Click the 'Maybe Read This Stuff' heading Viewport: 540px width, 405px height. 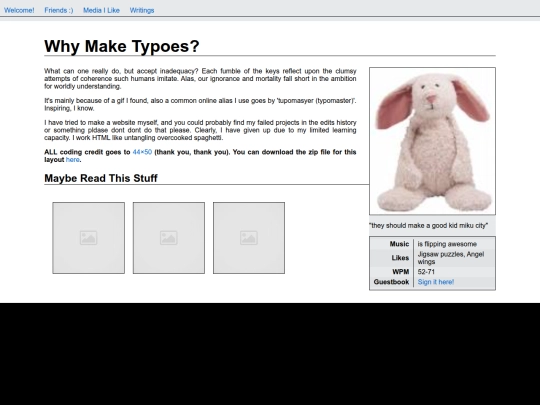pyautogui.click(x=101, y=178)
